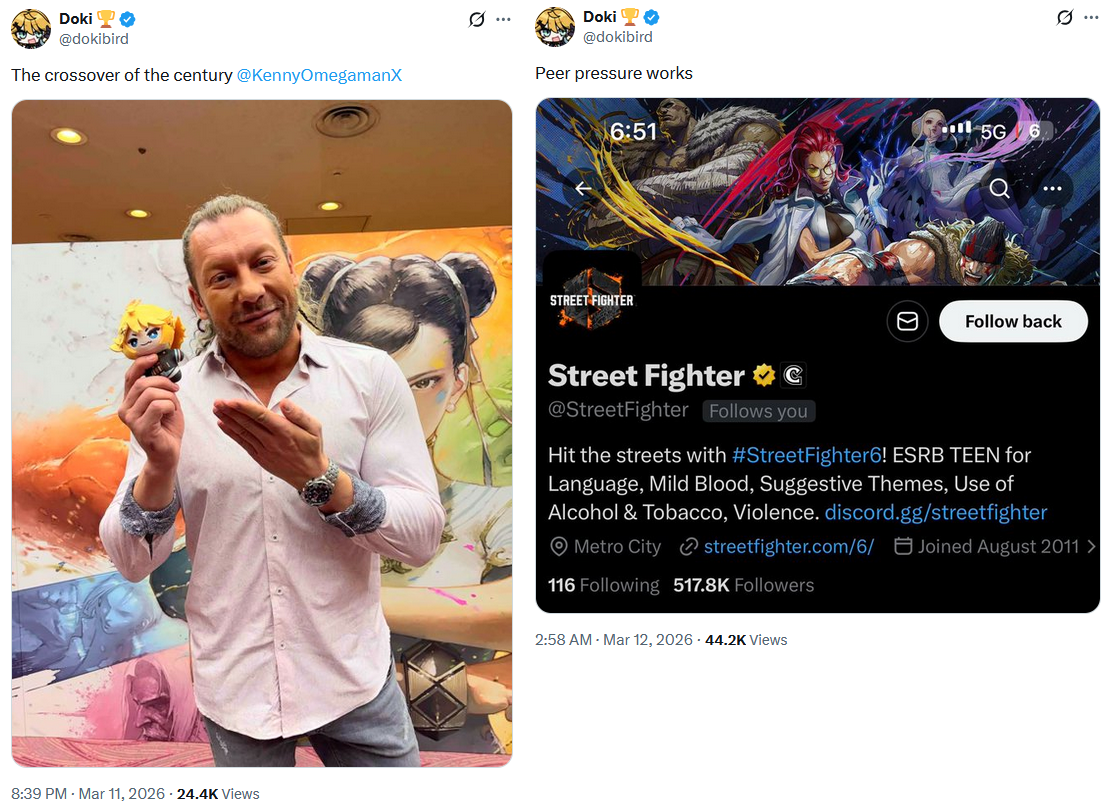Visit the streetfighter.com/6/ link

789,547
